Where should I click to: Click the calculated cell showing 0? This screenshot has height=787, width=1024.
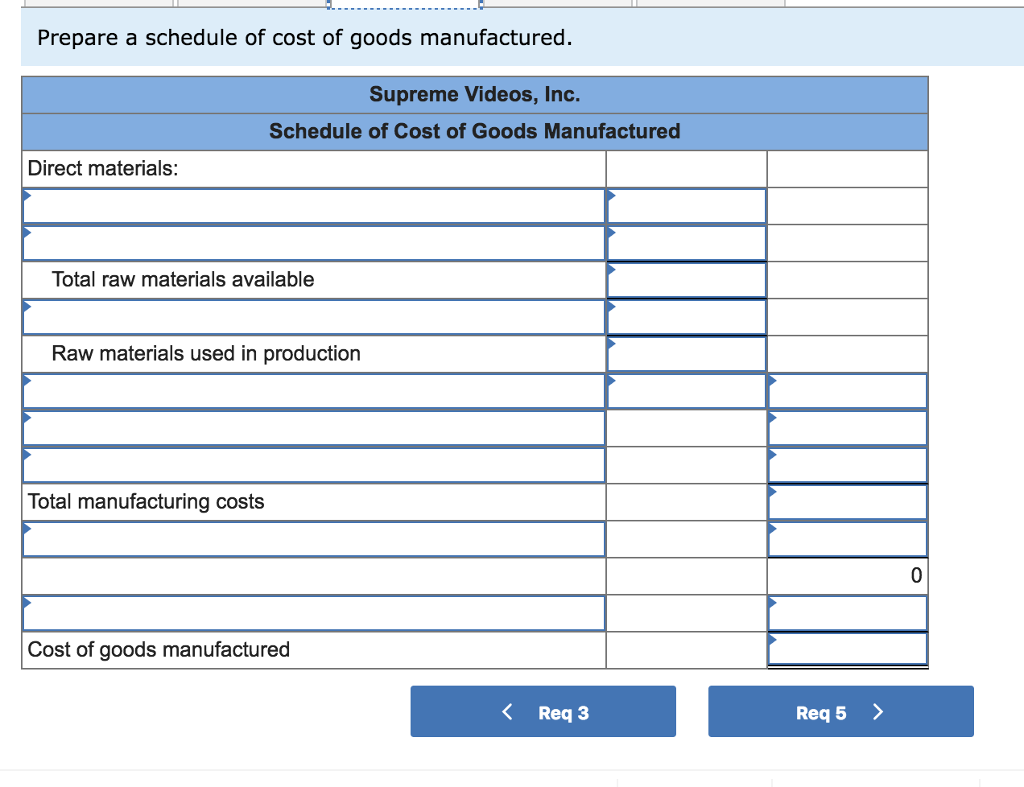tap(848, 576)
